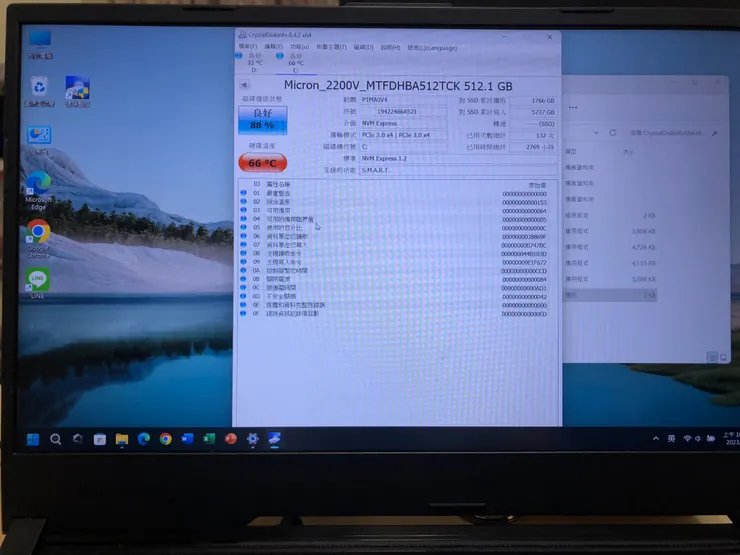The width and height of the screenshot is (740, 555).
Task: Click the previous disk arrow button
Action: [244, 85]
